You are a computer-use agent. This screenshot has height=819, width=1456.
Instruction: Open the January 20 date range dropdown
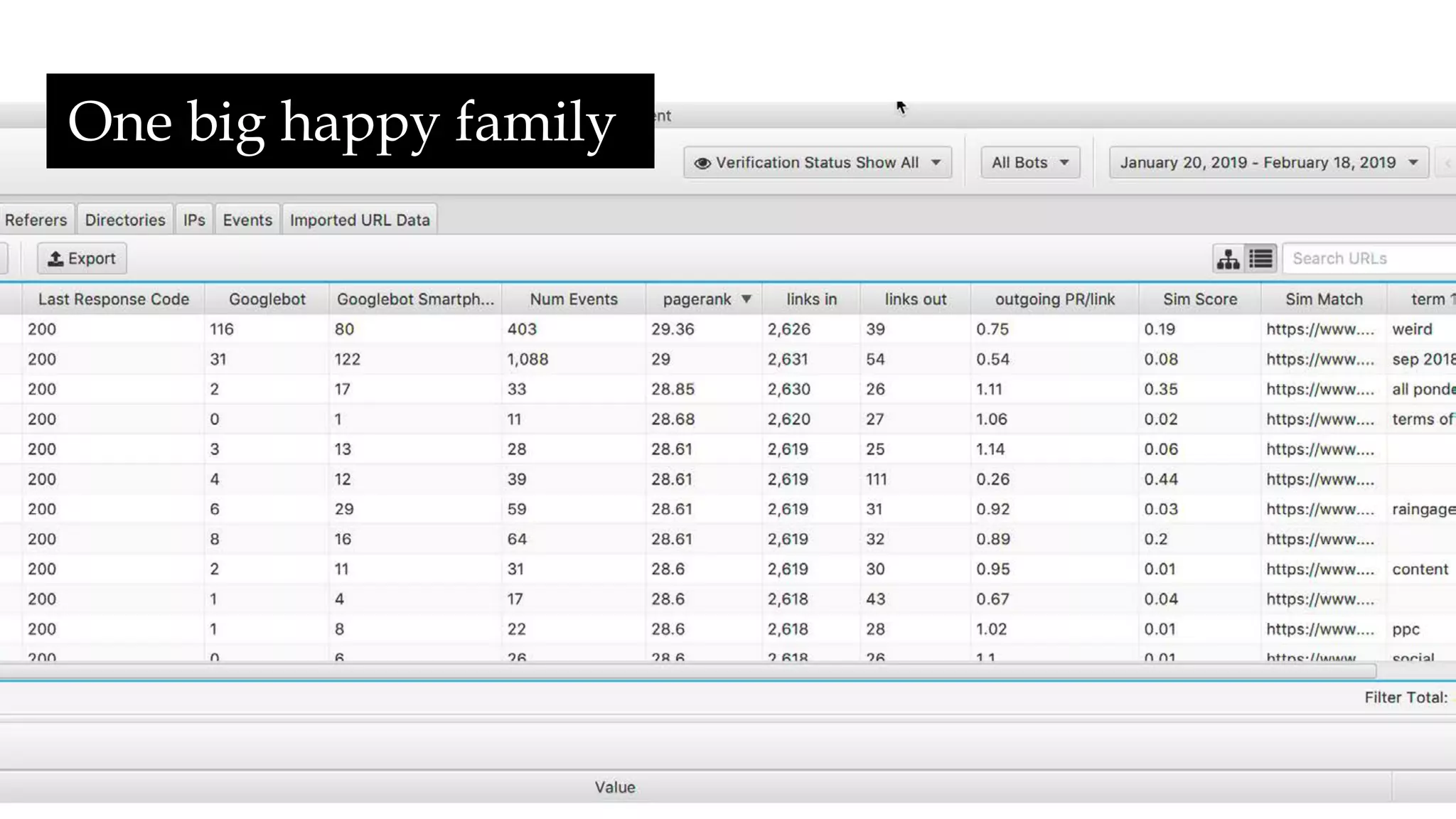(1269, 163)
